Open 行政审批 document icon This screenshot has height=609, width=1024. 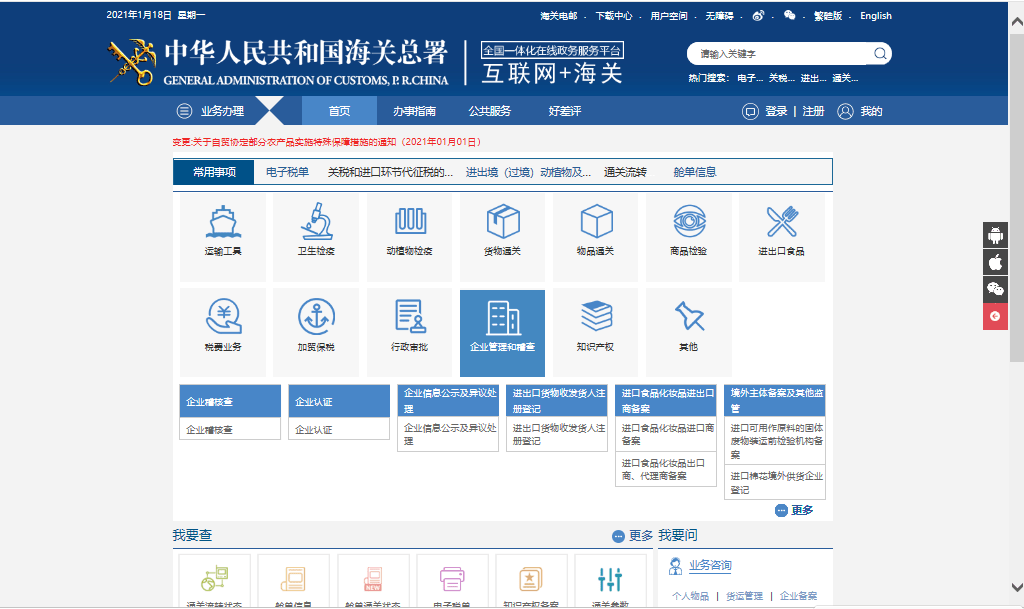coord(410,317)
